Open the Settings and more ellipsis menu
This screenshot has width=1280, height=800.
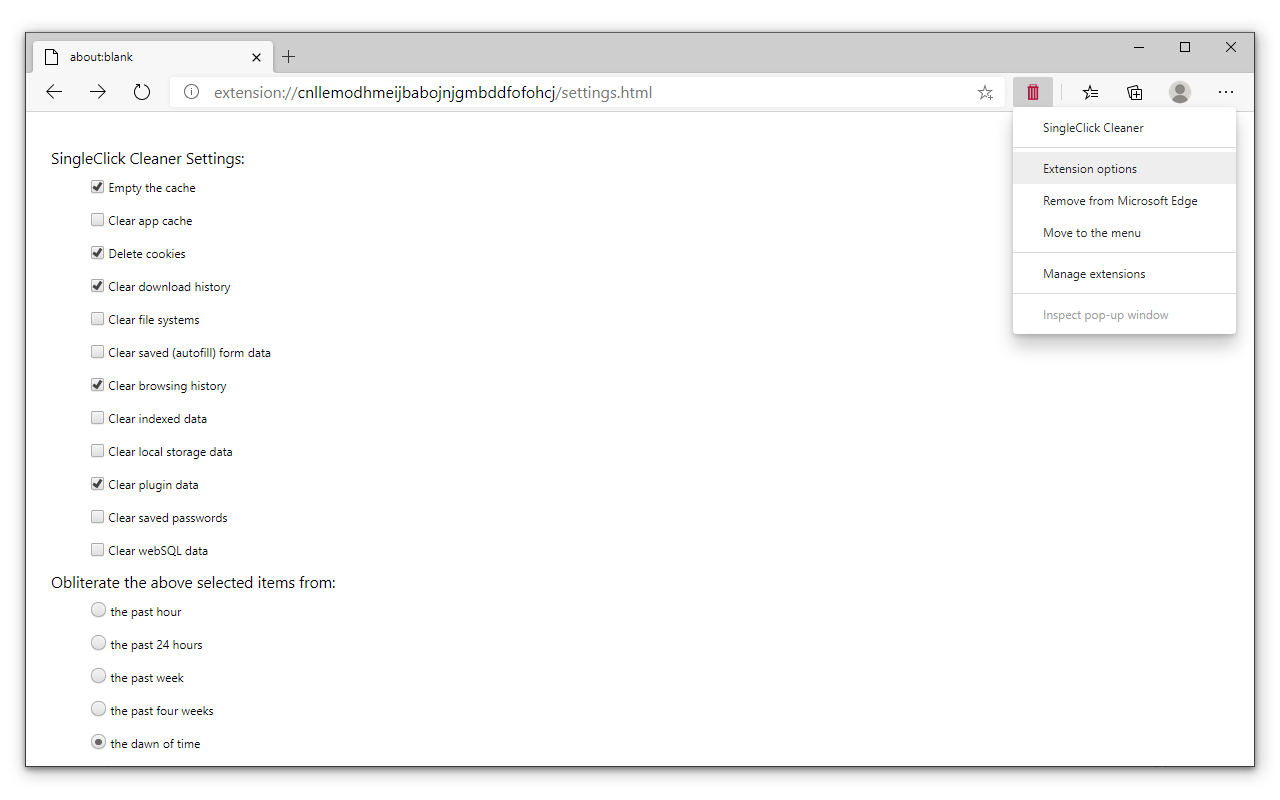(x=1226, y=92)
